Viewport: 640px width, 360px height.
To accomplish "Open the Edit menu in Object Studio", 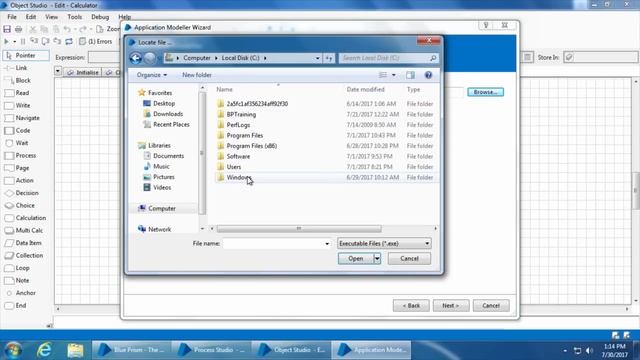I will coord(31,17).
